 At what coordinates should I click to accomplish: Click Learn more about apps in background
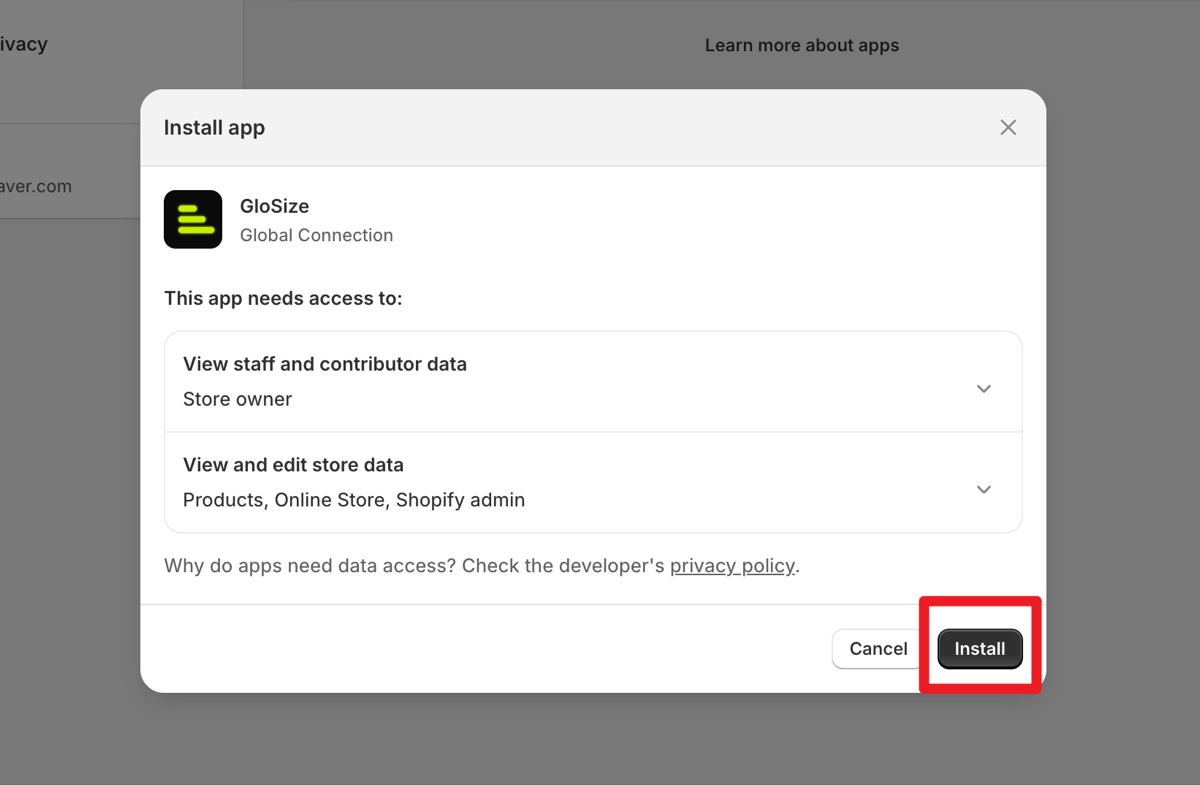(x=802, y=45)
